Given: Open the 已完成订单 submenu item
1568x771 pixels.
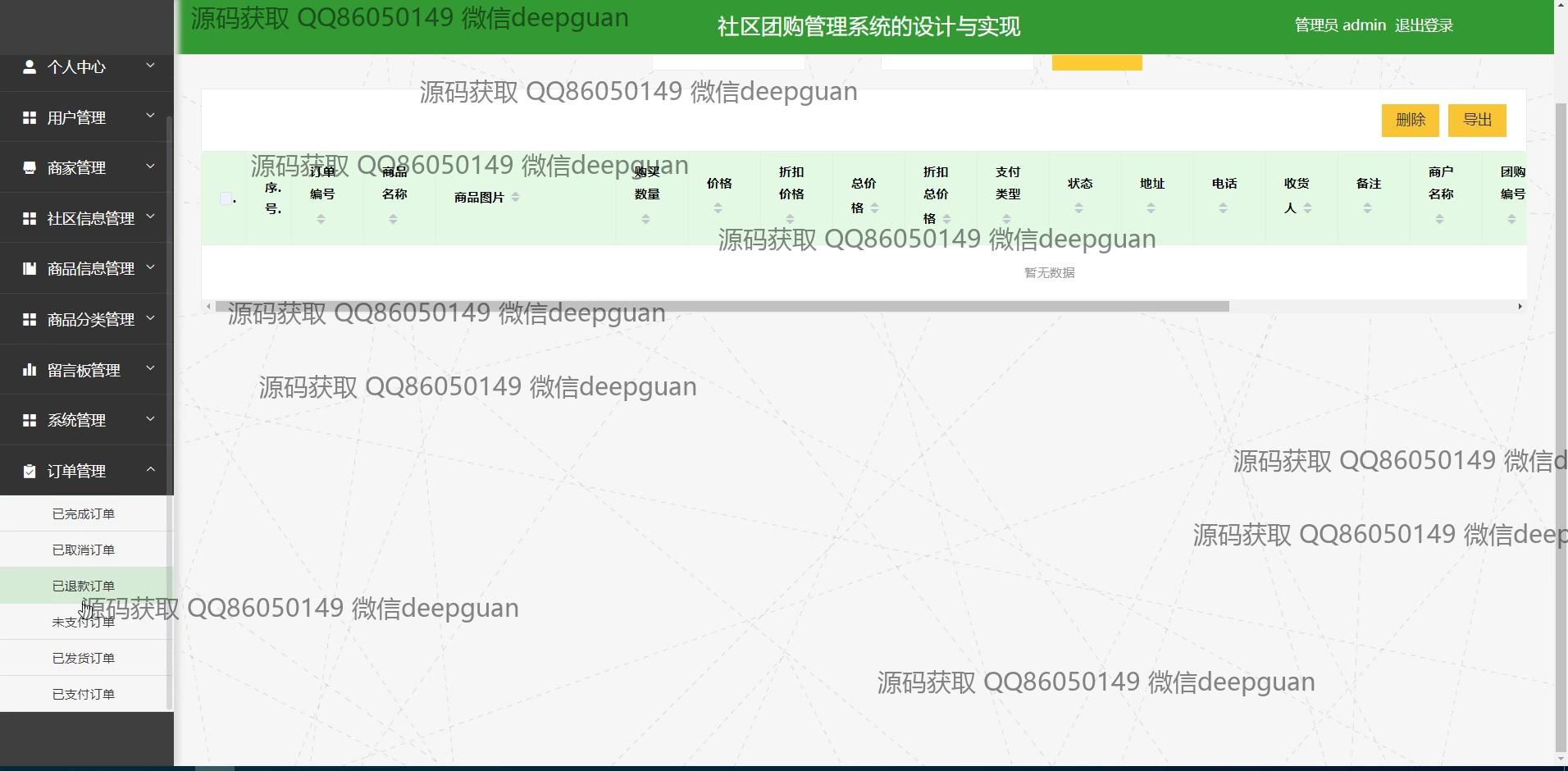Looking at the screenshot, I should pyautogui.click(x=84, y=514).
